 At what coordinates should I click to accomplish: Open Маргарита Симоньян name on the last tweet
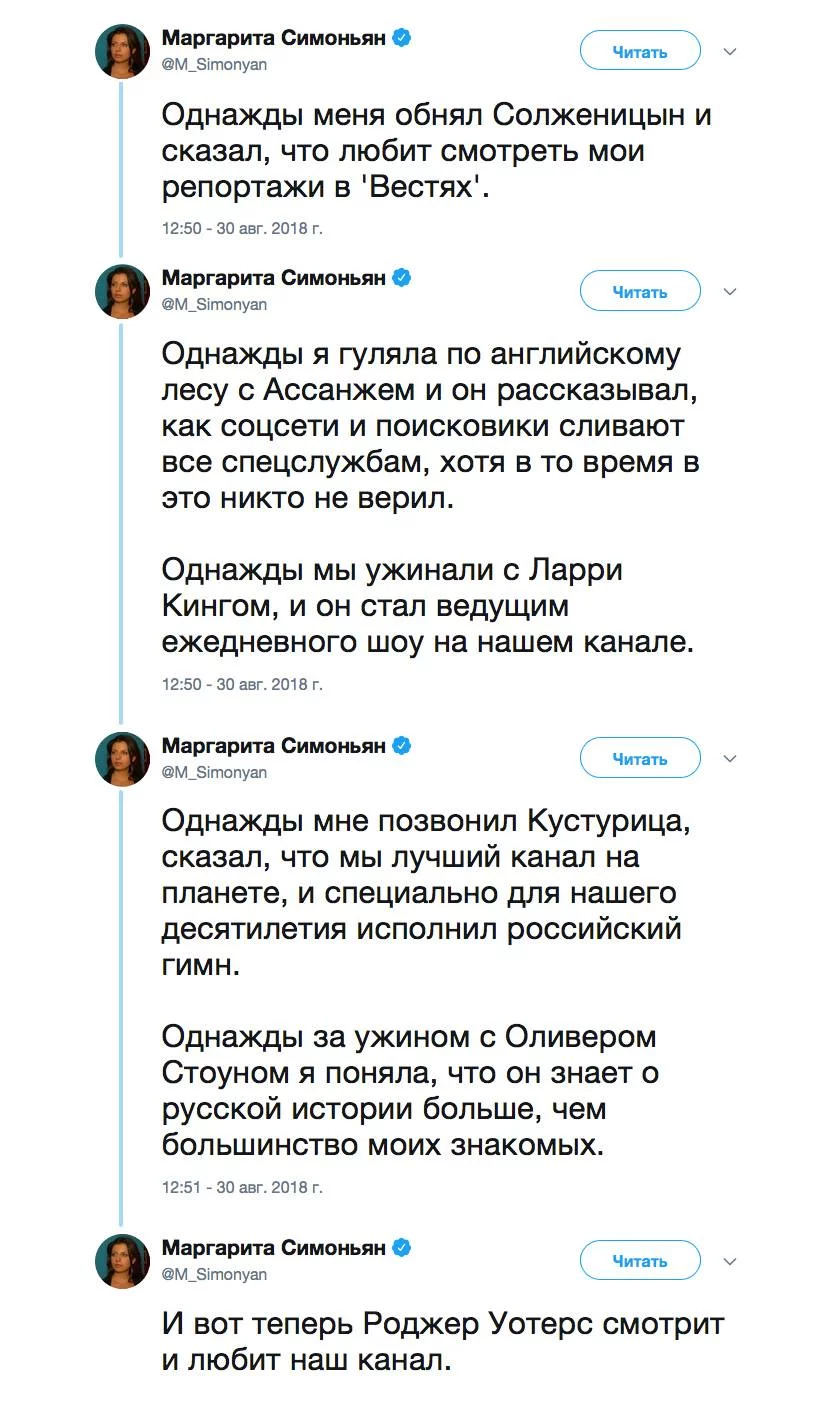274,1248
